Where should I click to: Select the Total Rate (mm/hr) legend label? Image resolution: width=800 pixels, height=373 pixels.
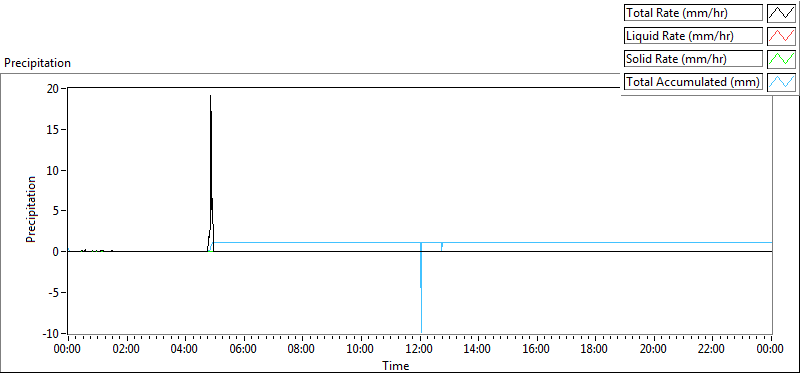693,13
